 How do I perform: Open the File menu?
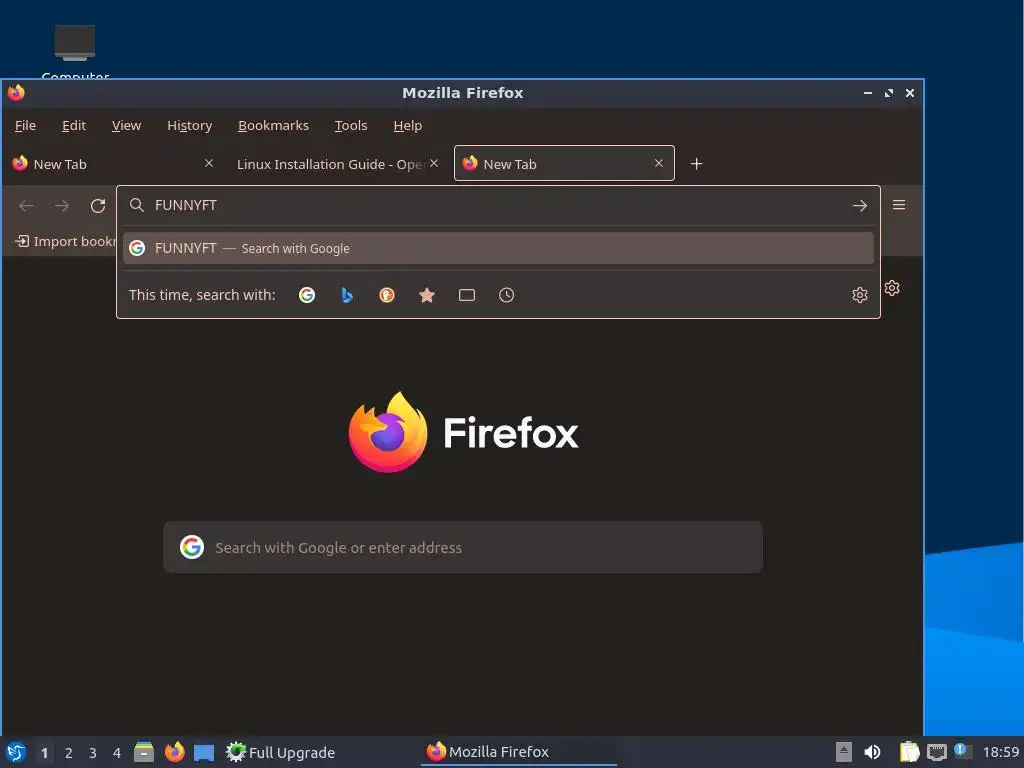point(25,125)
